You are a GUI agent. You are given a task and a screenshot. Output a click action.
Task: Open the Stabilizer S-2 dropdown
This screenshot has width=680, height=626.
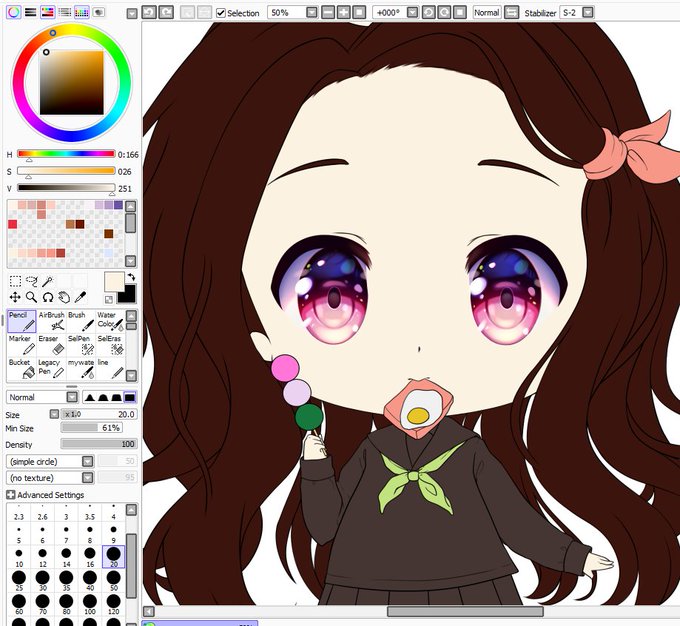click(588, 13)
